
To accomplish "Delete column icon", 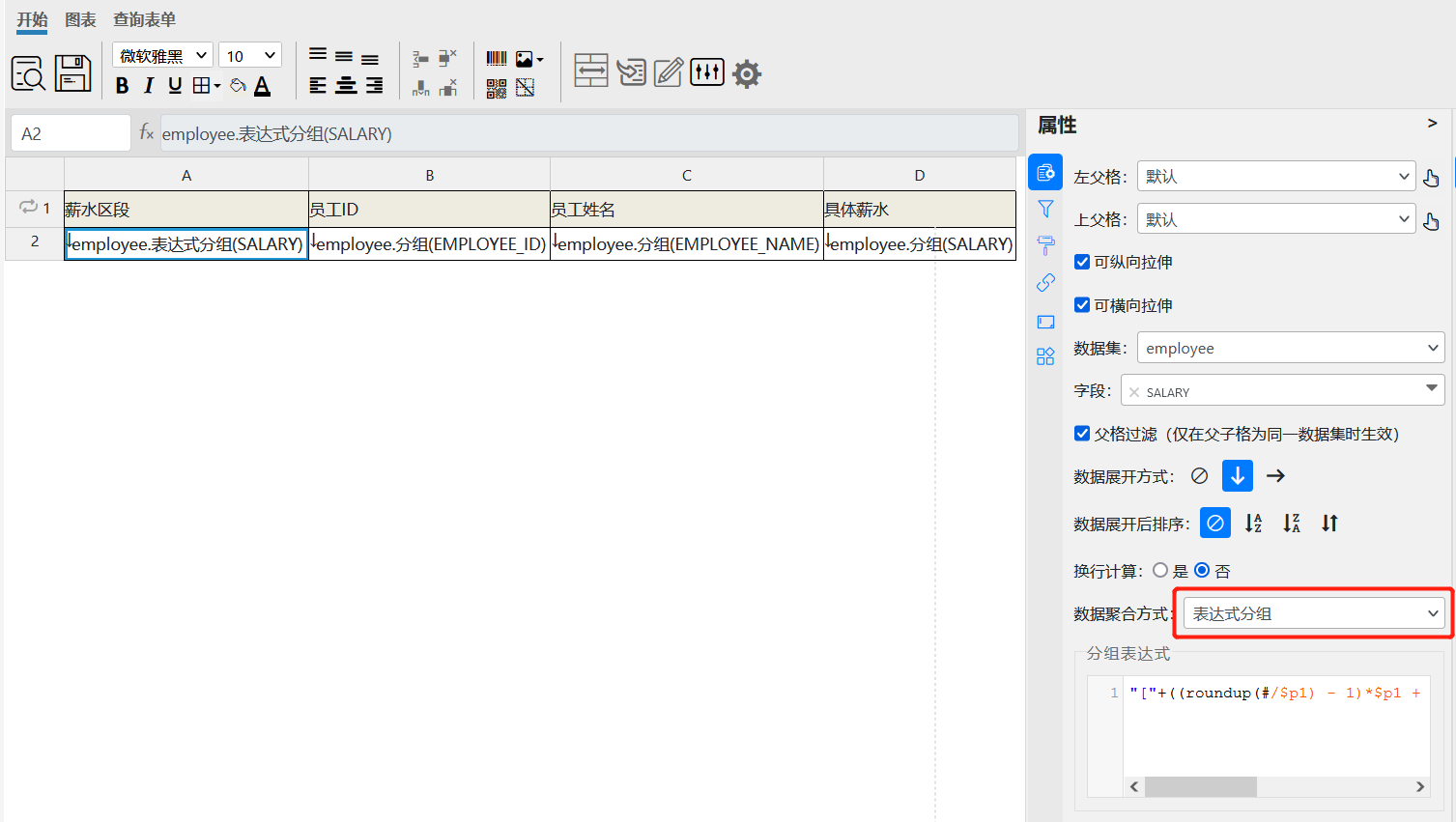I will point(447,88).
